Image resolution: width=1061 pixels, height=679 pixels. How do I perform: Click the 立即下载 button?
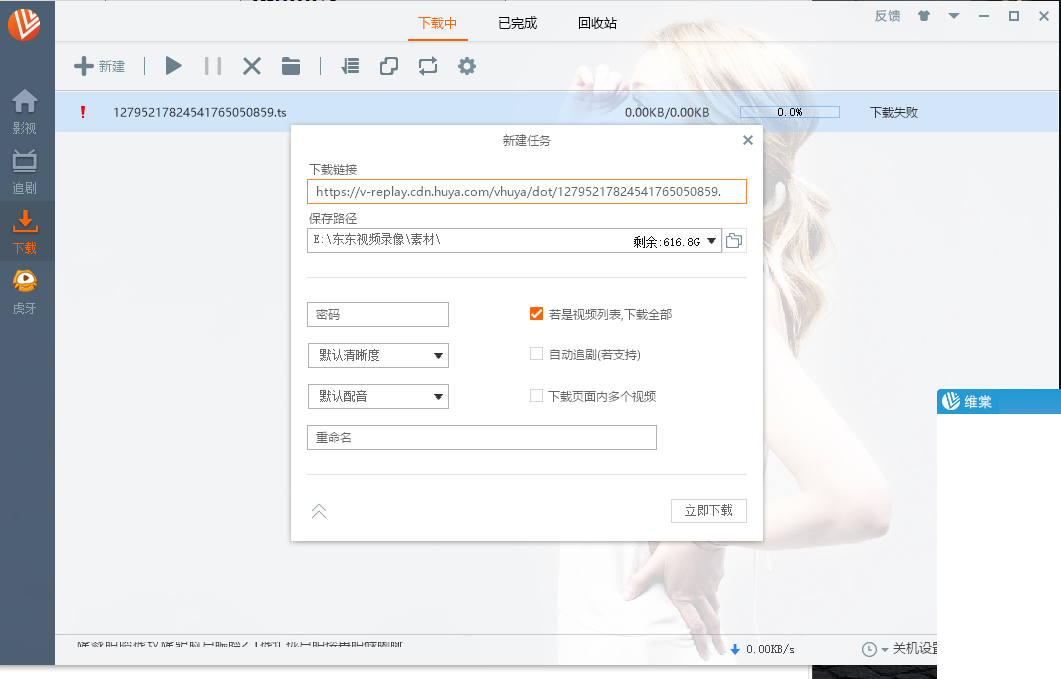708,510
